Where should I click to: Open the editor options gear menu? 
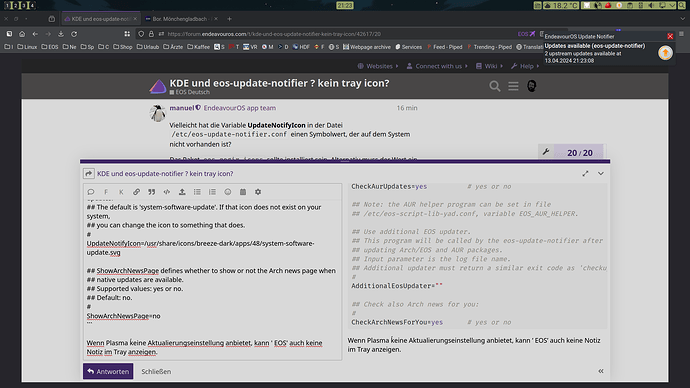(258, 192)
